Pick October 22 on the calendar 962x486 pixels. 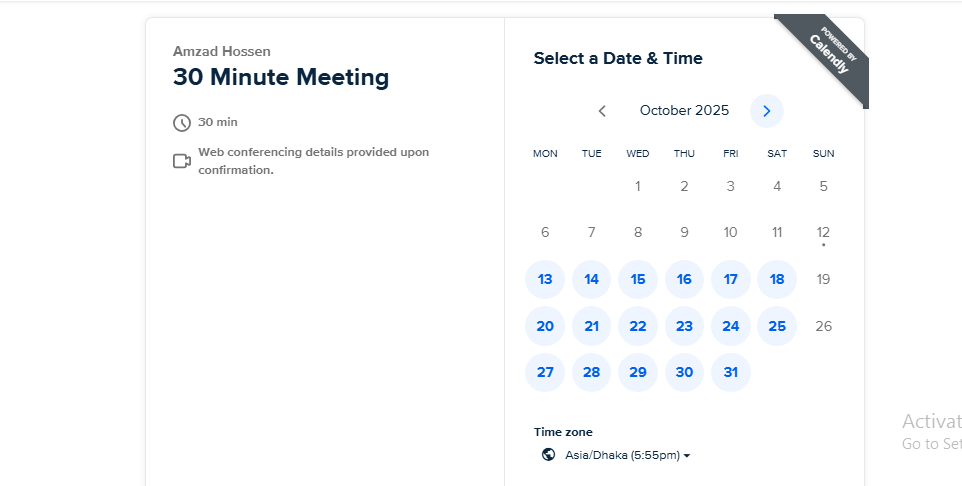click(x=638, y=326)
